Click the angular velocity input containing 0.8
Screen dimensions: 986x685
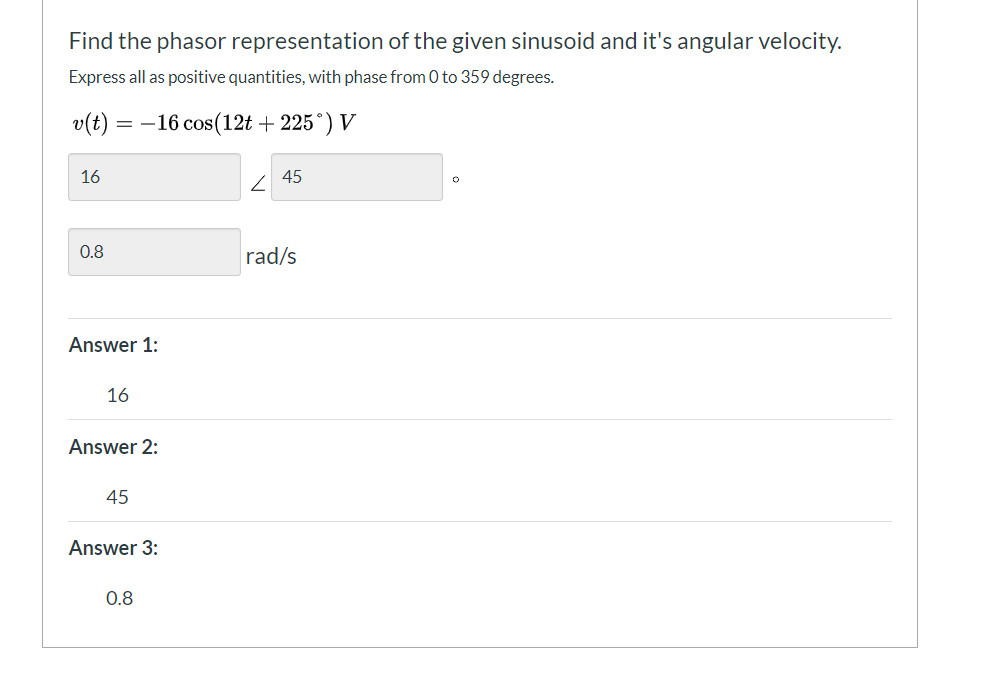[x=154, y=251]
